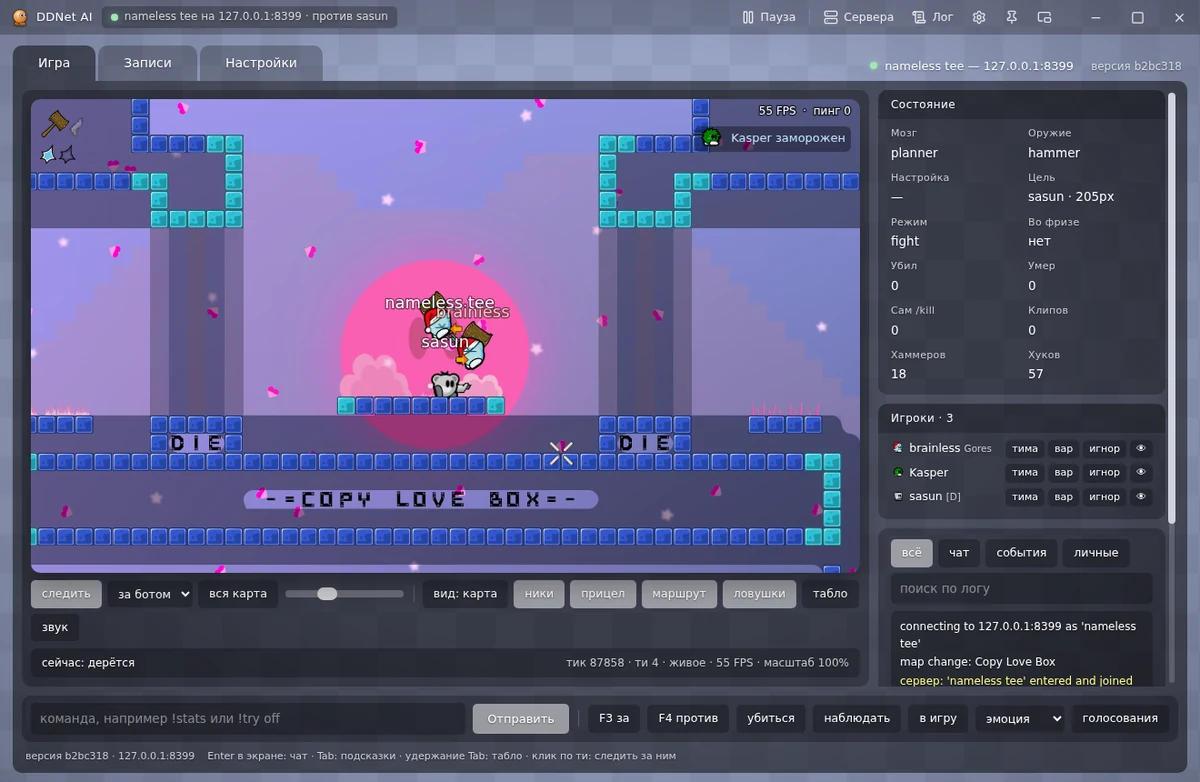Click sasun's avatar icon in players list
This screenshot has width=1200, height=782.
pyautogui.click(x=898, y=496)
